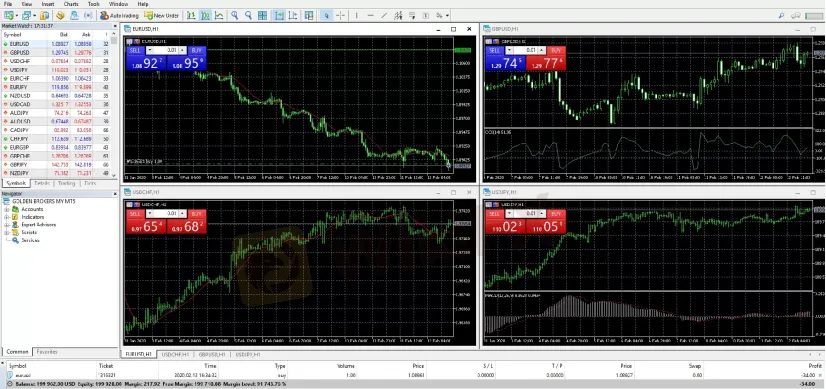Expand Indicators in the Navigator tree
The width and height of the screenshot is (826, 389).
(x=7, y=217)
